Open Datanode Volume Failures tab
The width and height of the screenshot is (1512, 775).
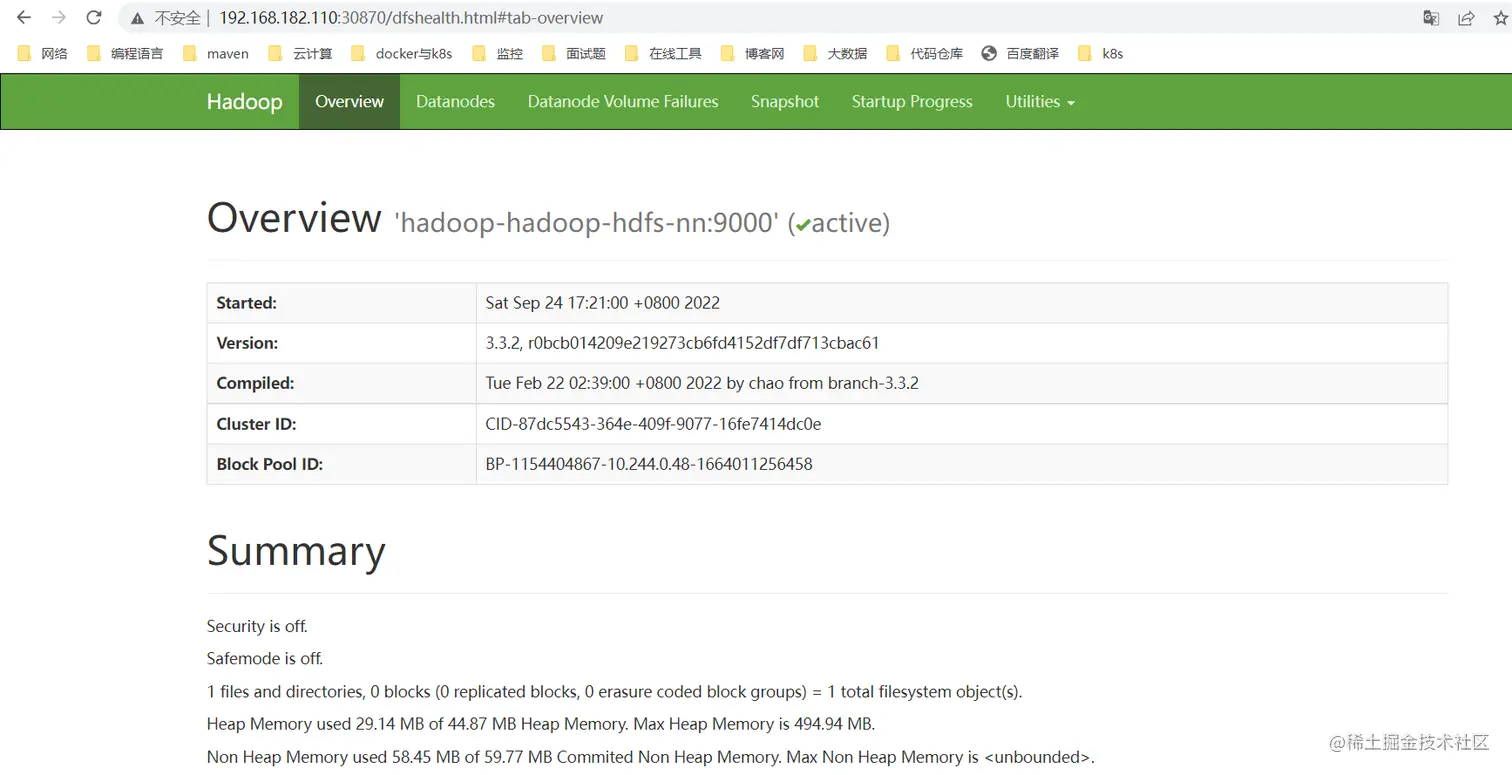coord(623,102)
